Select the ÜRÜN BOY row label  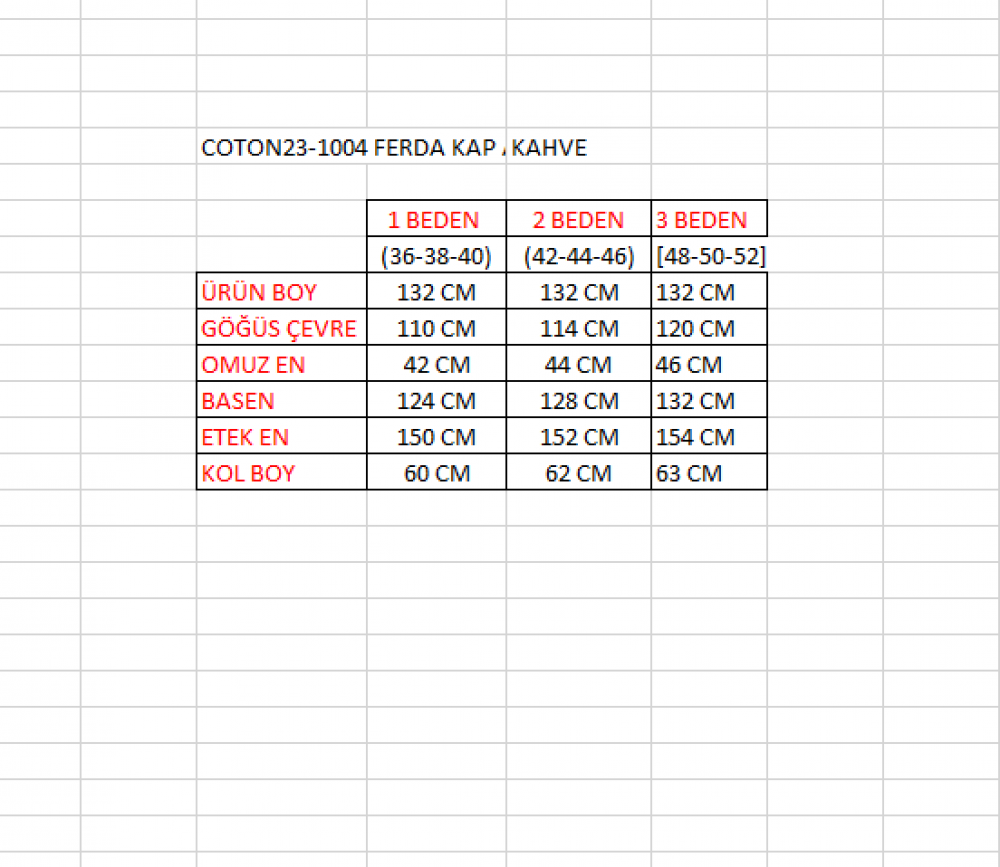(x=282, y=292)
